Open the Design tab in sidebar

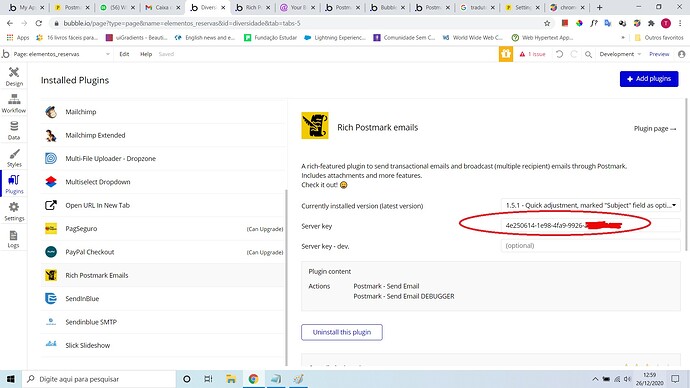[14, 77]
